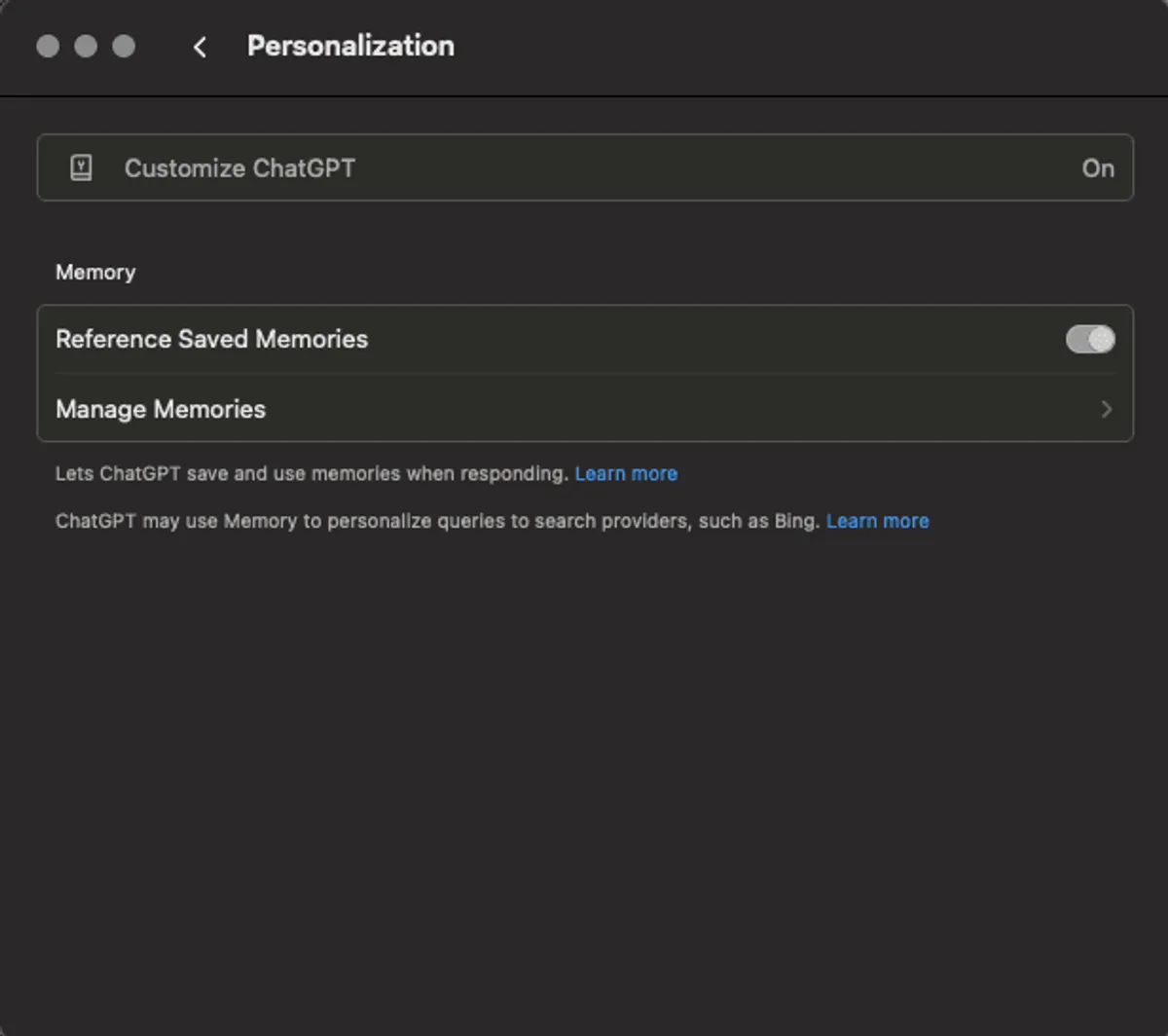Click the On status in Customize ChatGPT row
Image resolution: width=1168 pixels, height=1036 pixels.
coord(1097,168)
